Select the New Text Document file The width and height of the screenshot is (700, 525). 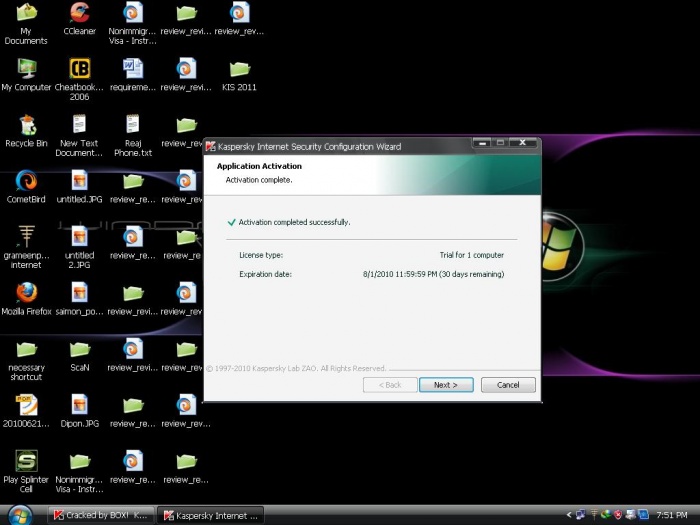(x=79, y=135)
